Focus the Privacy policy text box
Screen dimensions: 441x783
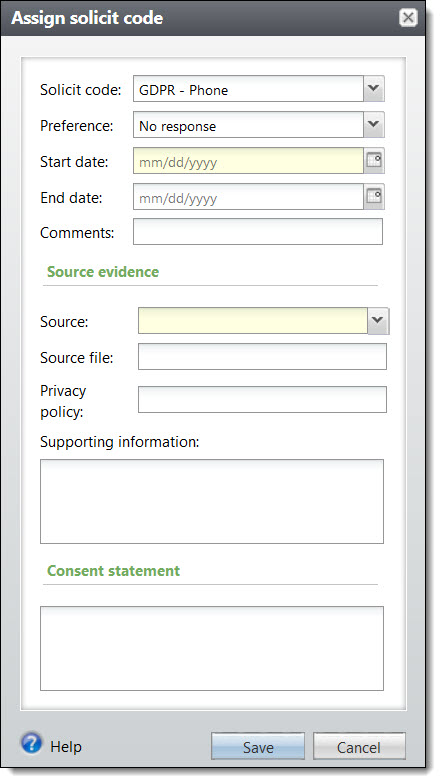[x=262, y=399]
